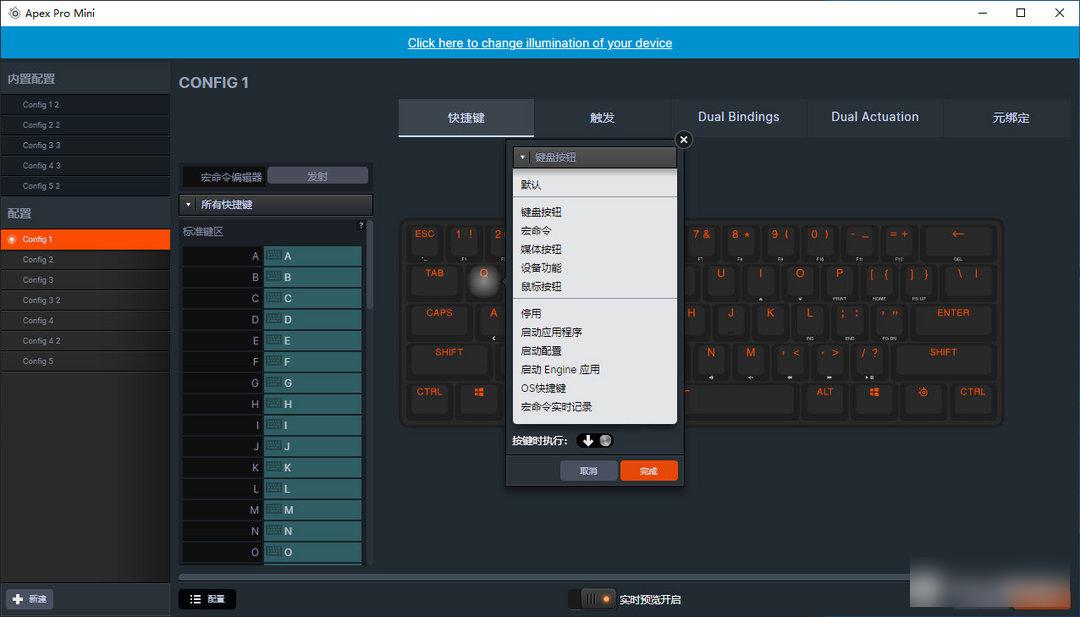Click the keyboard icon in row E
The width and height of the screenshot is (1080, 617).
tap(273, 340)
